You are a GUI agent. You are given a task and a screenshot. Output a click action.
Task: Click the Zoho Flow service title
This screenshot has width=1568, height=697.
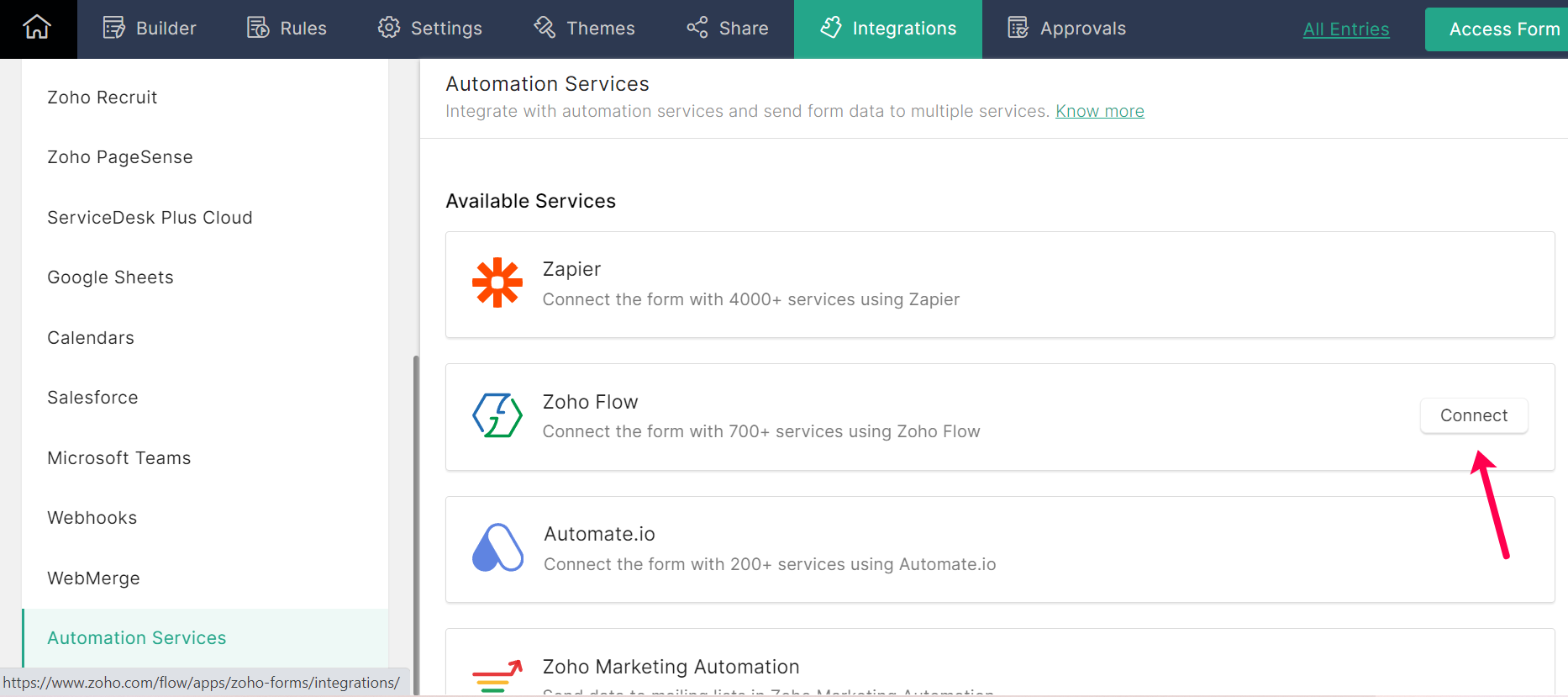[x=590, y=402]
